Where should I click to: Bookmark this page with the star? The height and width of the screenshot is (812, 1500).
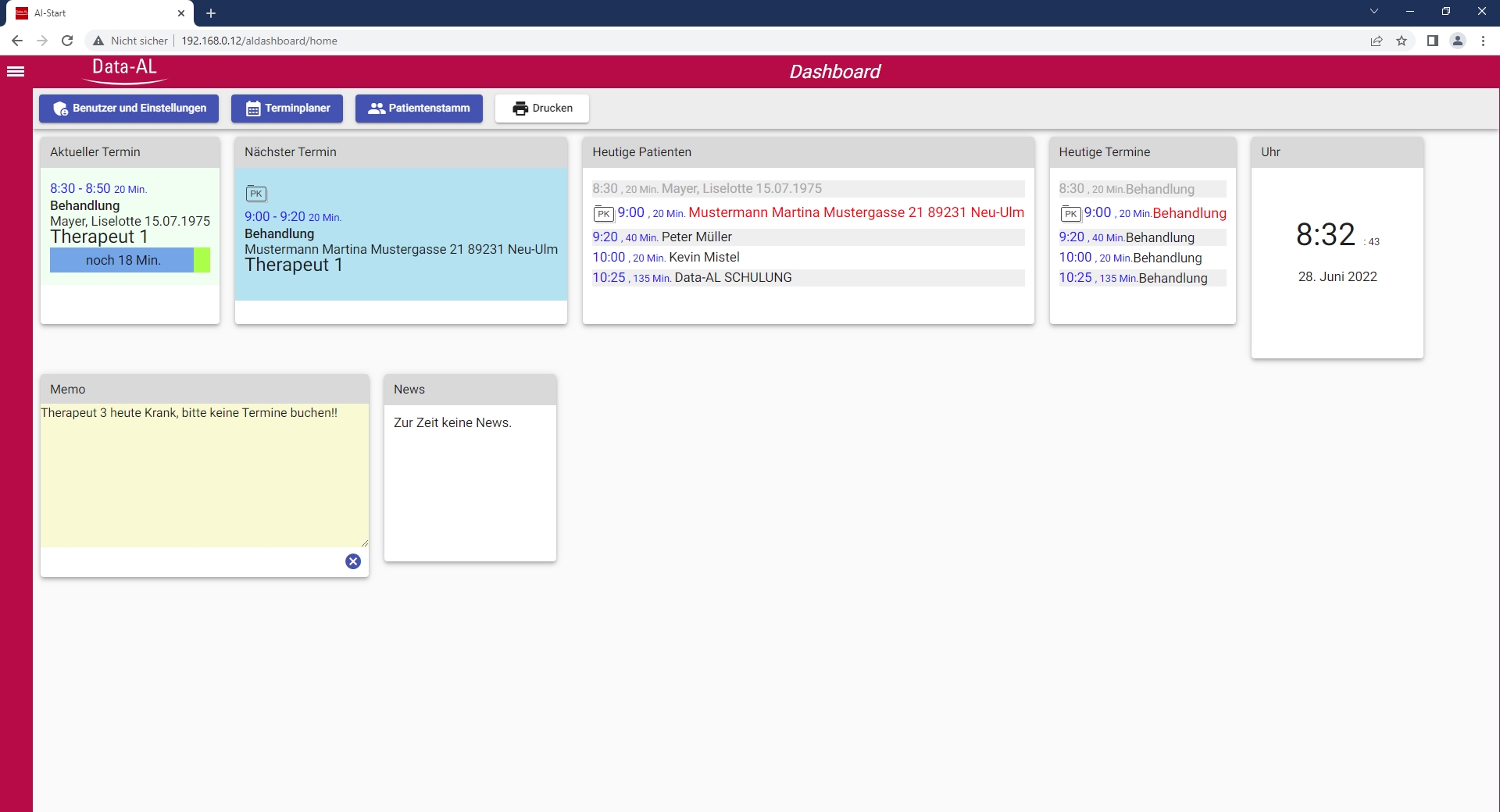(x=1402, y=41)
